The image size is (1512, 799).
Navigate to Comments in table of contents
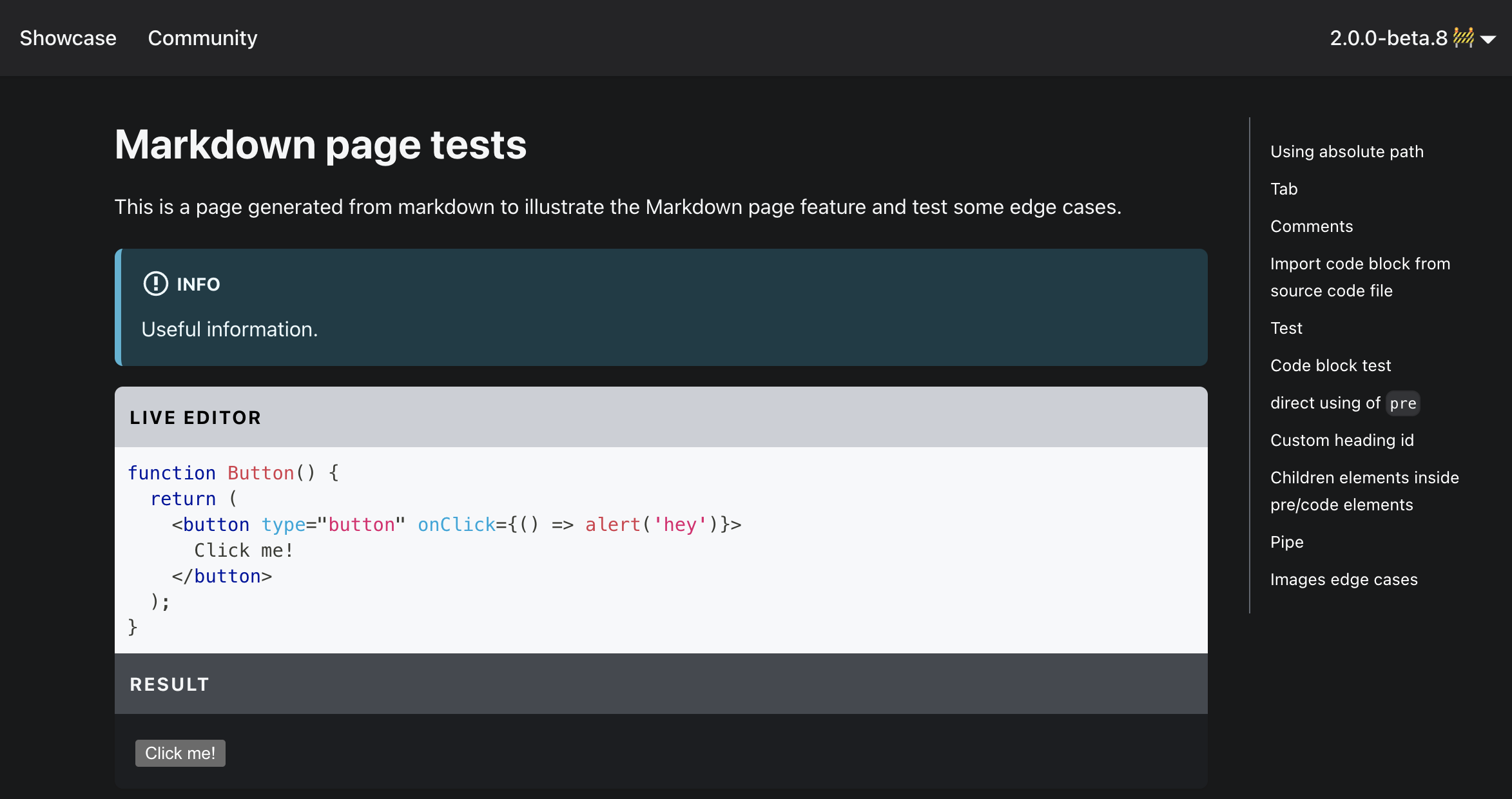1311,226
